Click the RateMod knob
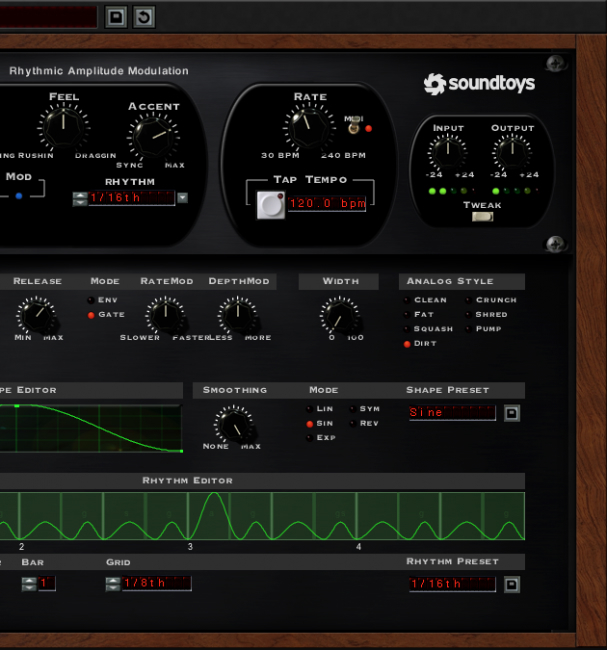Image resolution: width=607 pixels, height=650 pixels. [x=166, y=315]
